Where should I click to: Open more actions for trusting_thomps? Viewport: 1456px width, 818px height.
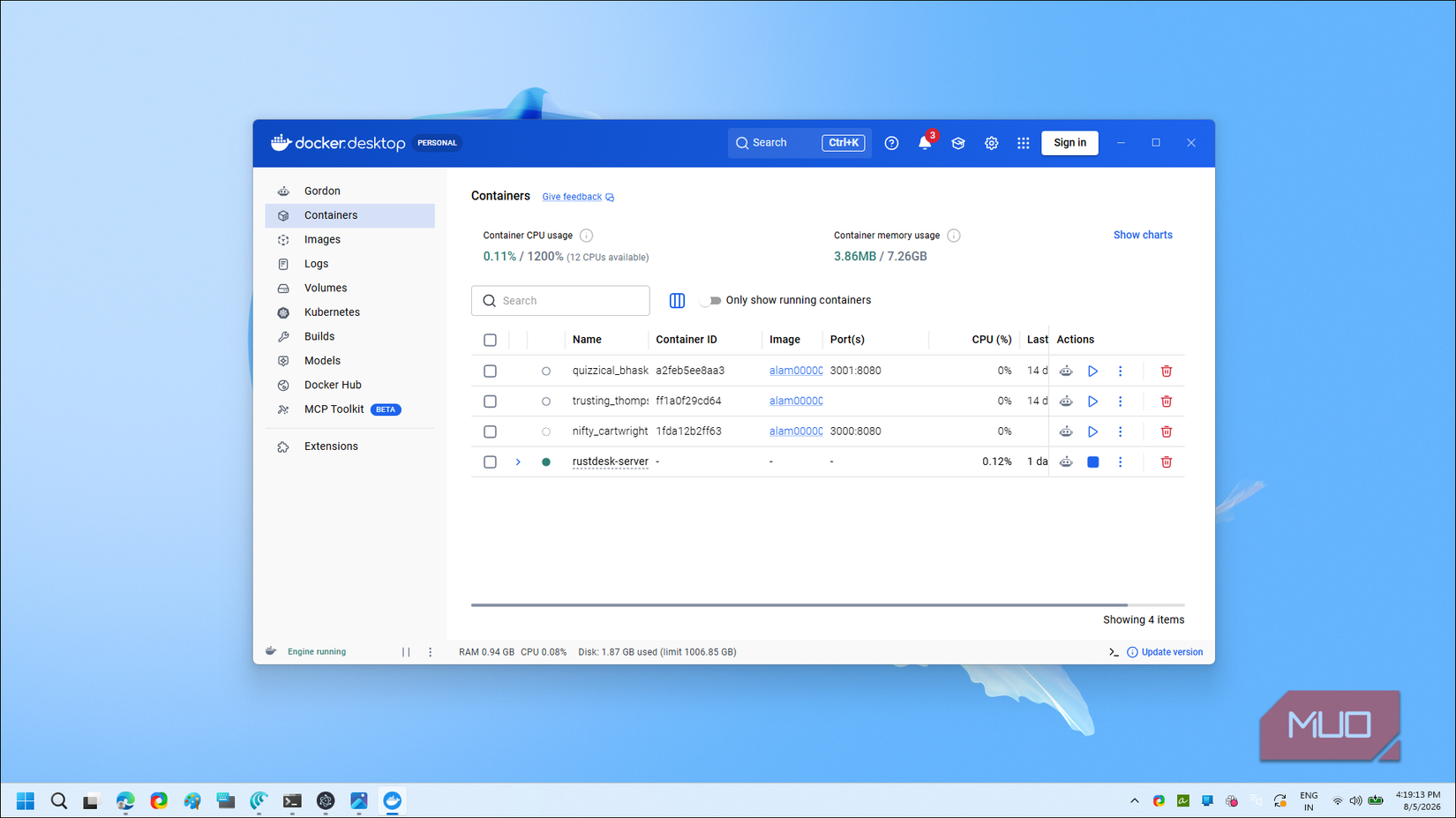[x=1121, y=401]
